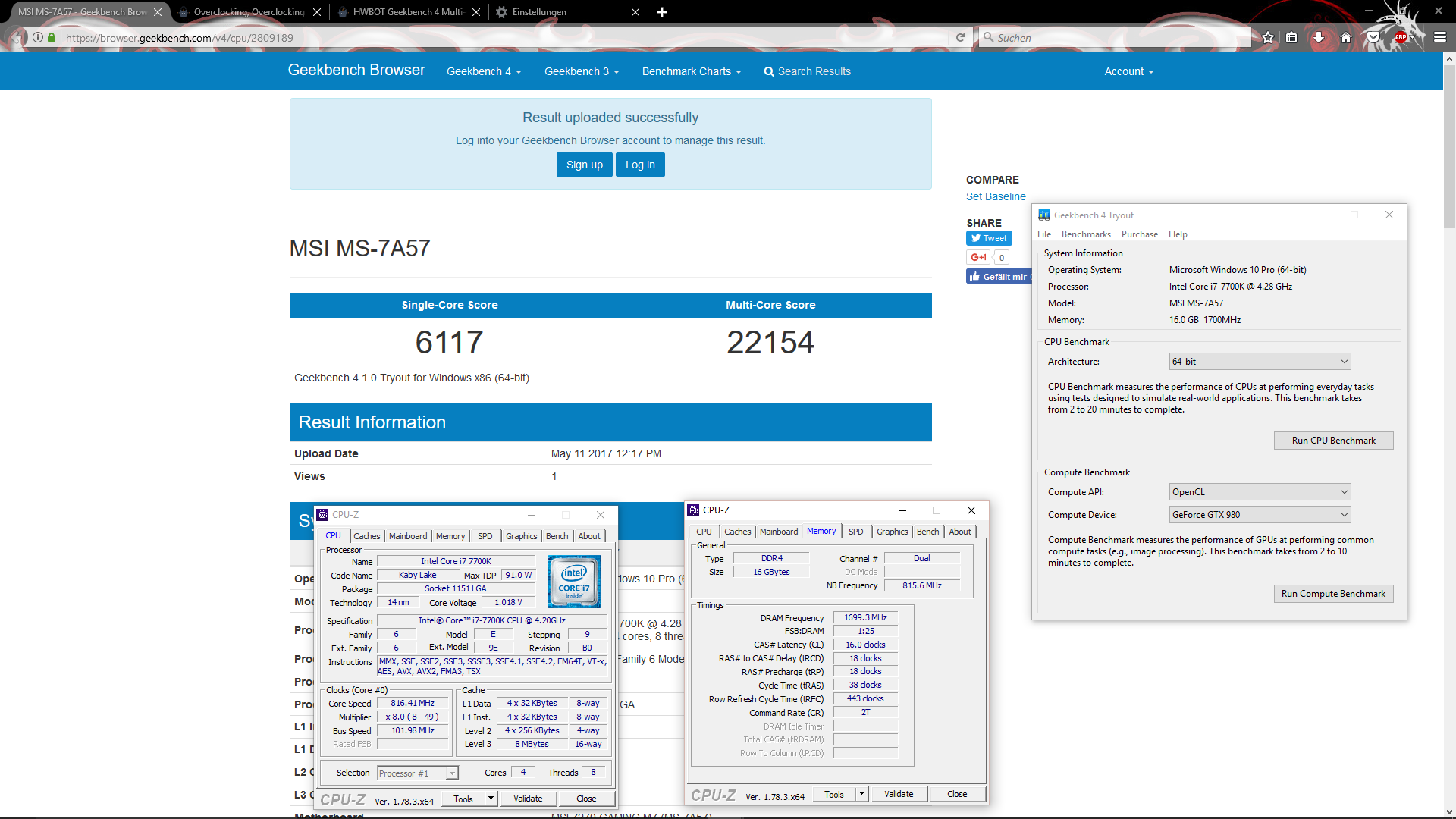Click the Tools button in Memory CPU-Z
The width and height of the screenshot is (1456, 819).
click(x=834, y=794)
